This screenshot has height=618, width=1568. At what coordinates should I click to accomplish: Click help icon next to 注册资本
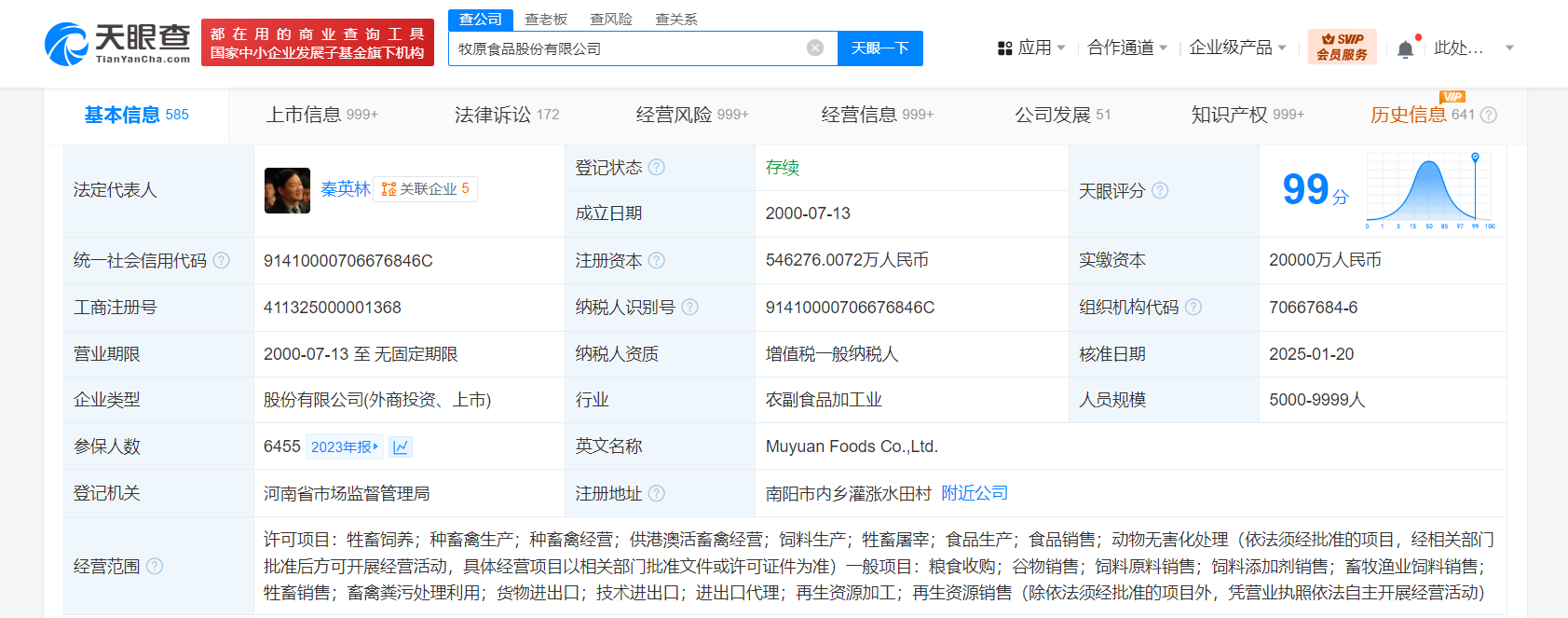657,261
